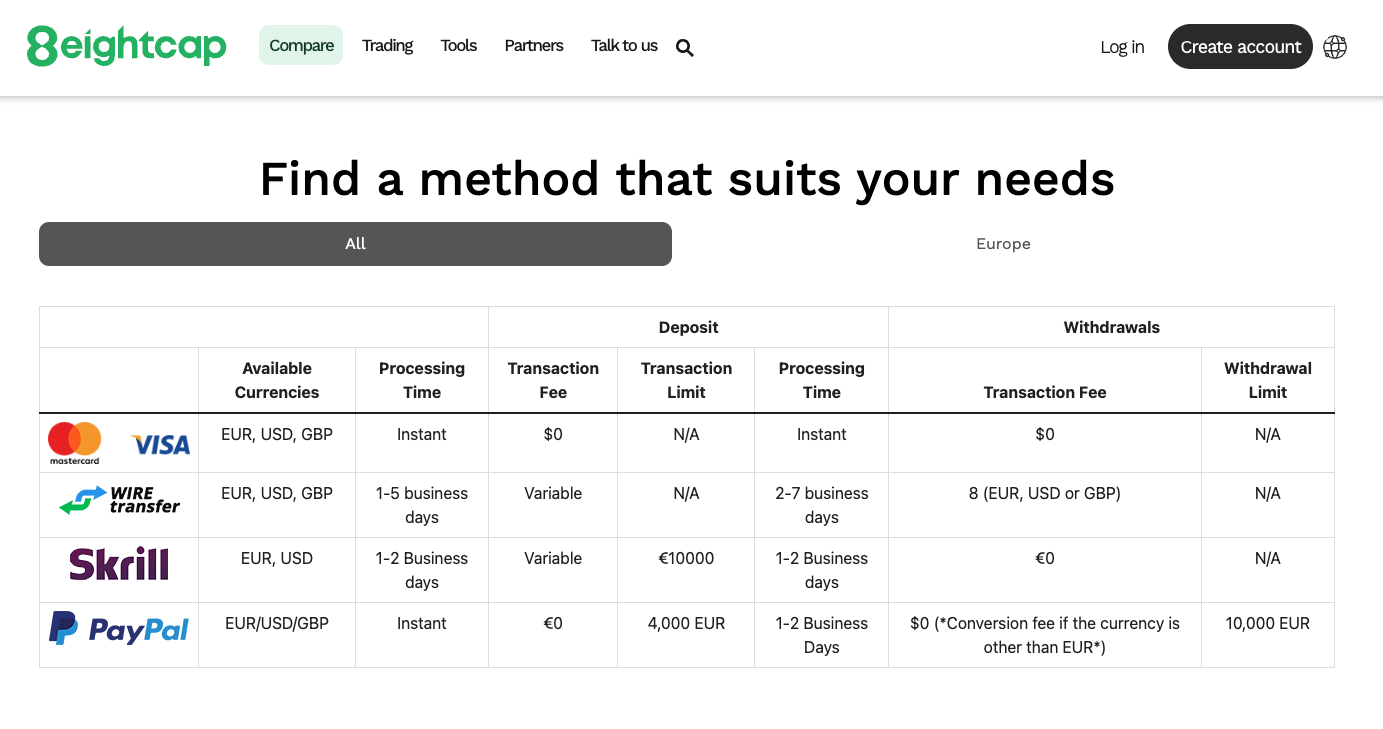Image resolution: width=1383 pixels, height=729 pixels.
Task: Click 'EUR, USD' in the Skrill row
Action: [277, 558]
